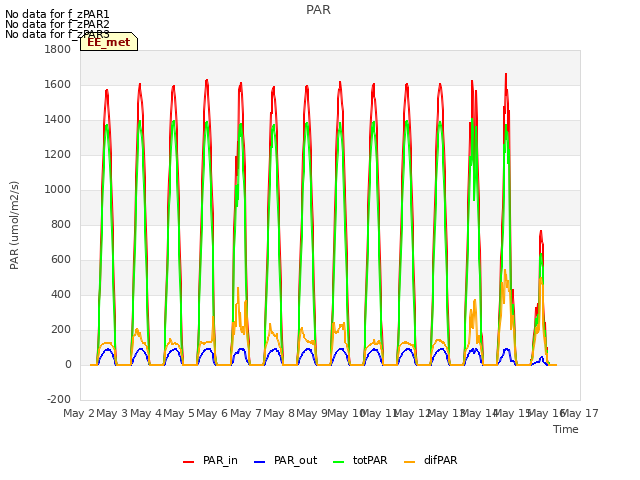Click the Time x-axis label

pyautogui.click(x=566, y=429)
